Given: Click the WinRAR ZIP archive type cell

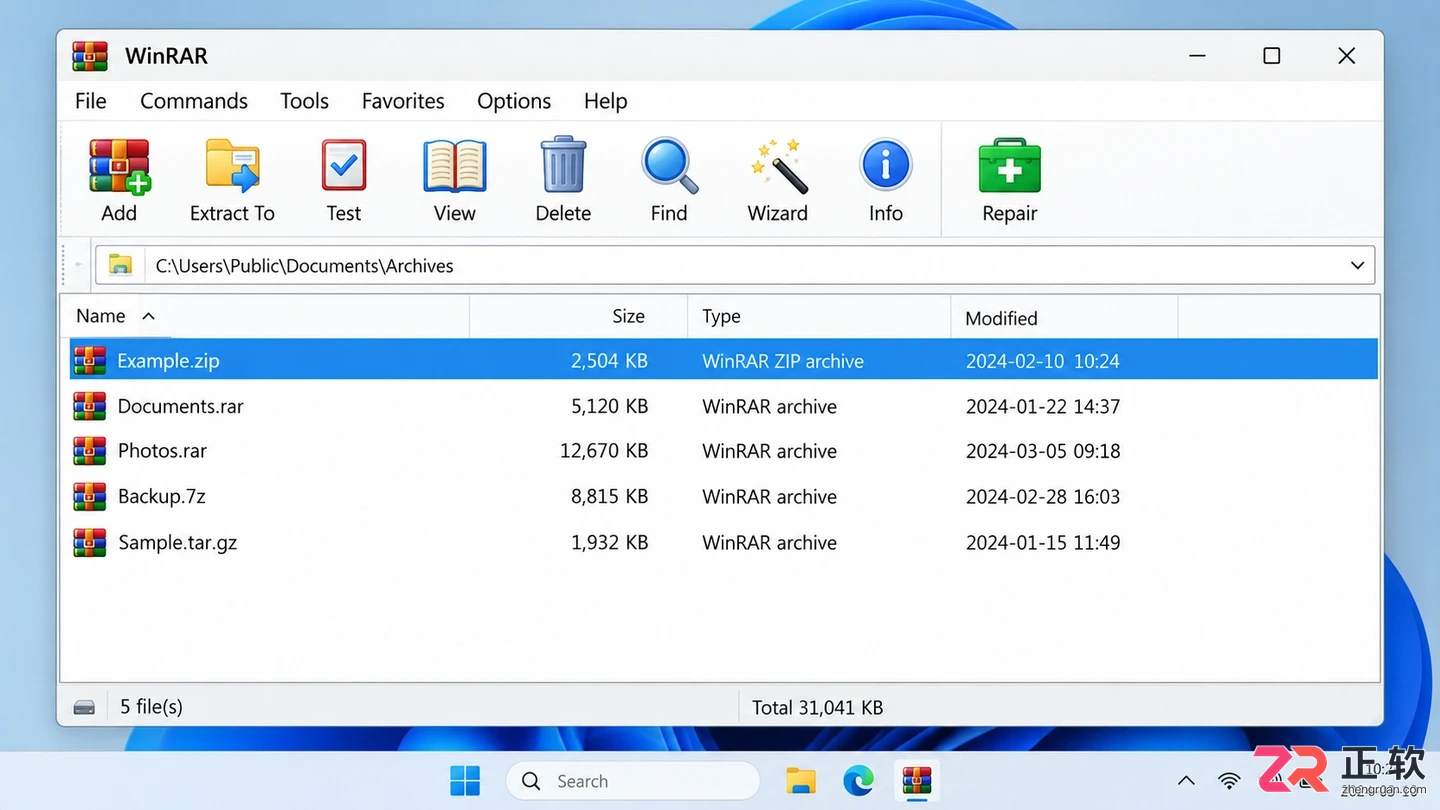Looking at the screenshot, I should point(783,361).
